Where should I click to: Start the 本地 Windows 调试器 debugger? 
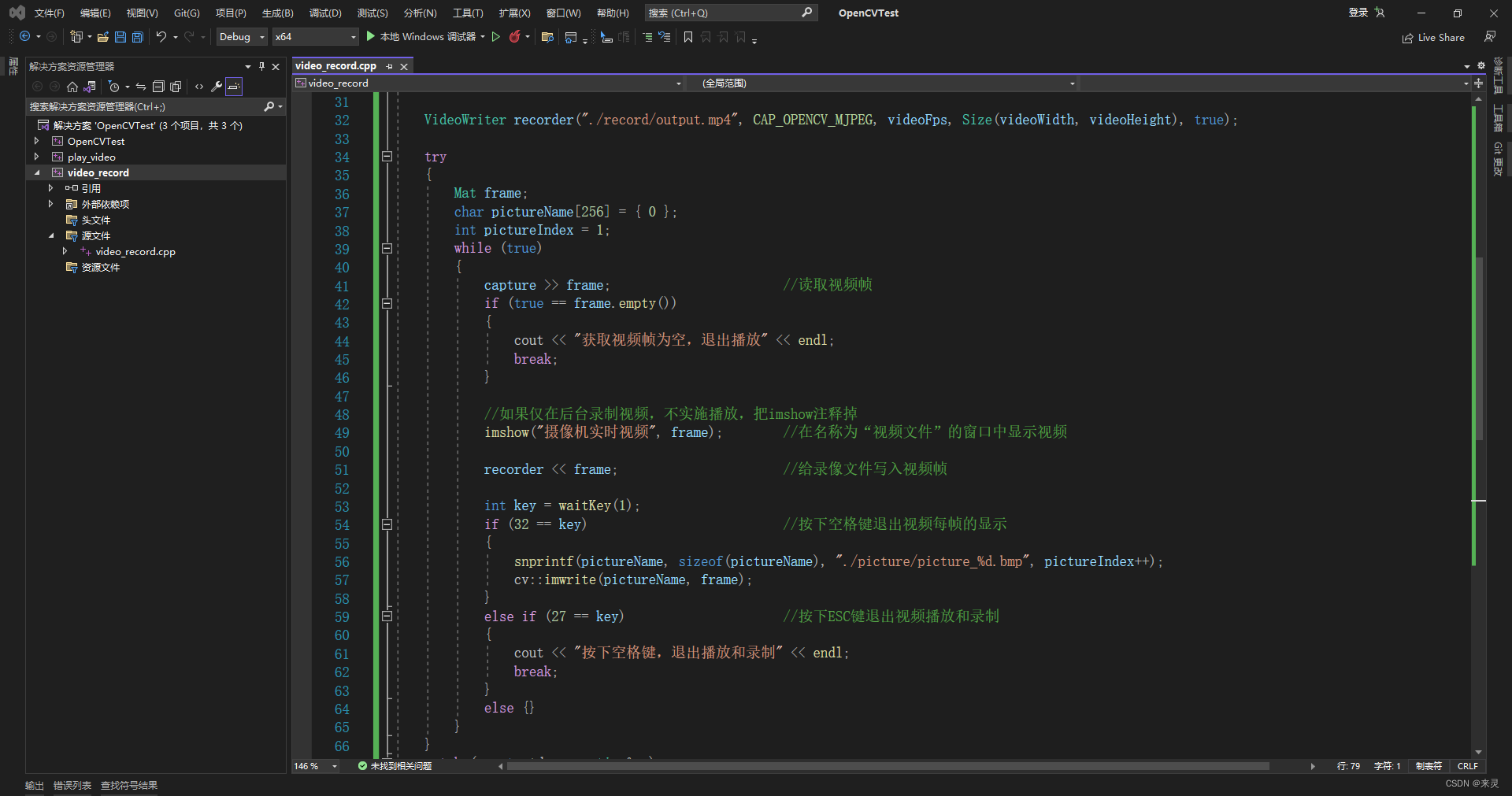pyautogui.click(x=425, y=37)
